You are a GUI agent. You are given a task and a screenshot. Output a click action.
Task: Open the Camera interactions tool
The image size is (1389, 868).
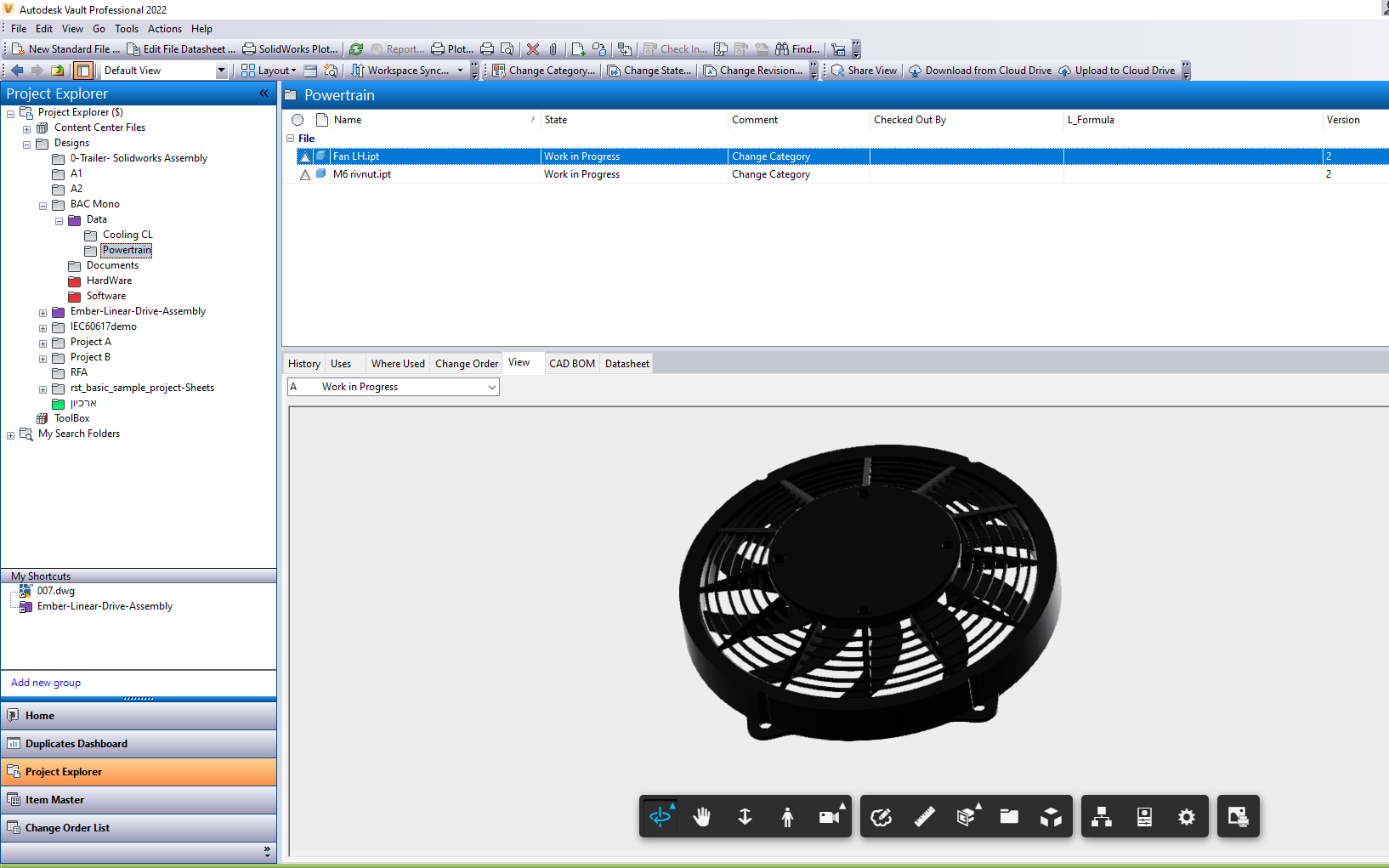pos(830,817)
